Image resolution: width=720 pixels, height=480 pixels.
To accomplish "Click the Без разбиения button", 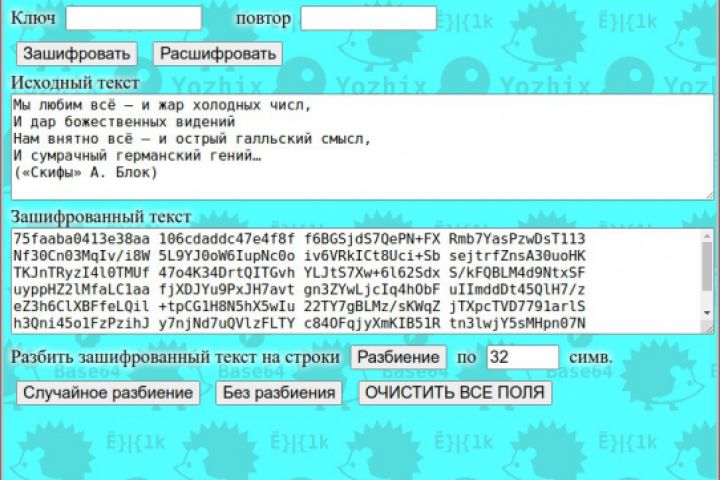I will pyautogui.click(x=279, y=393).
